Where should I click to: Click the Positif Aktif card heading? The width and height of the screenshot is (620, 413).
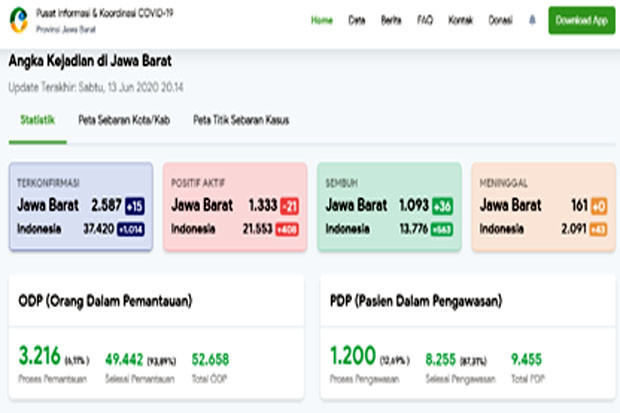click(x=198, y=183)
